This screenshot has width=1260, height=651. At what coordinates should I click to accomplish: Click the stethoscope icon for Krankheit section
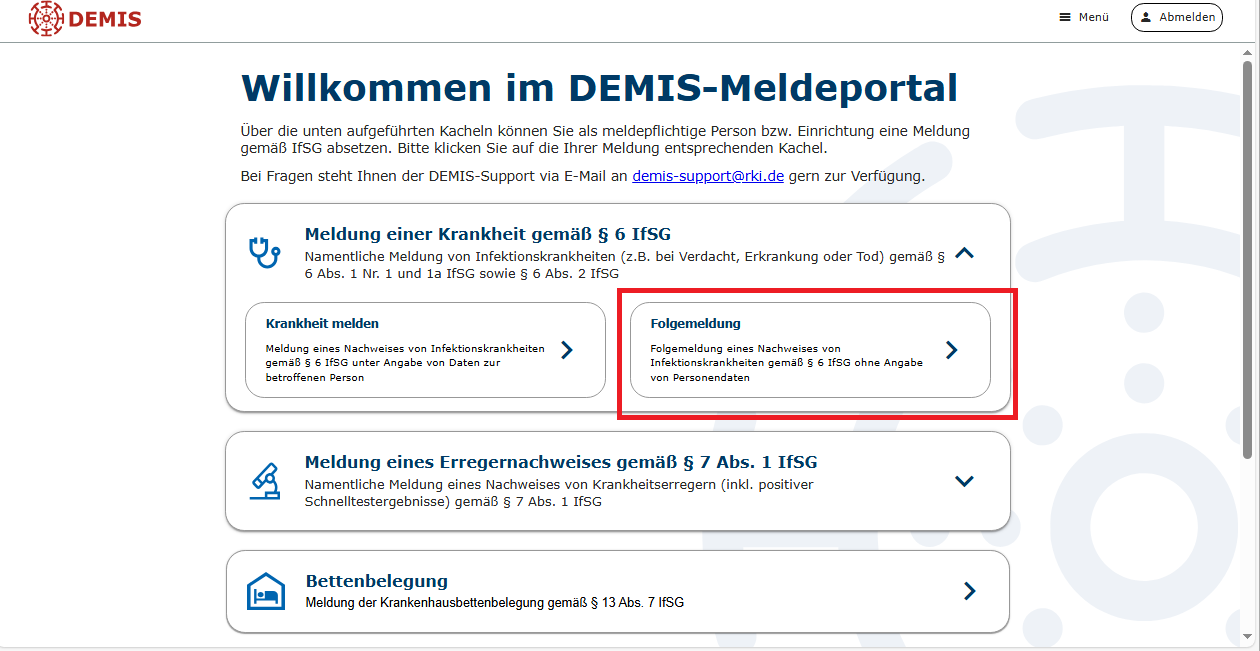tap(264, 252)
